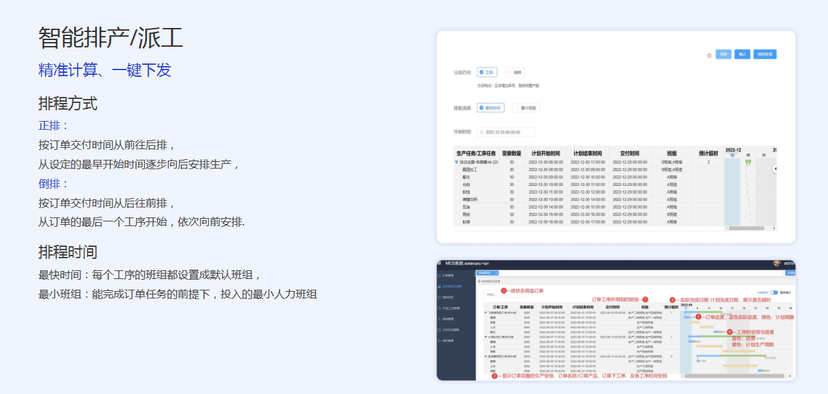
Task: Select the 正排 scheduling direction radio
Action: pyautogui.click(x=486, y=72)
